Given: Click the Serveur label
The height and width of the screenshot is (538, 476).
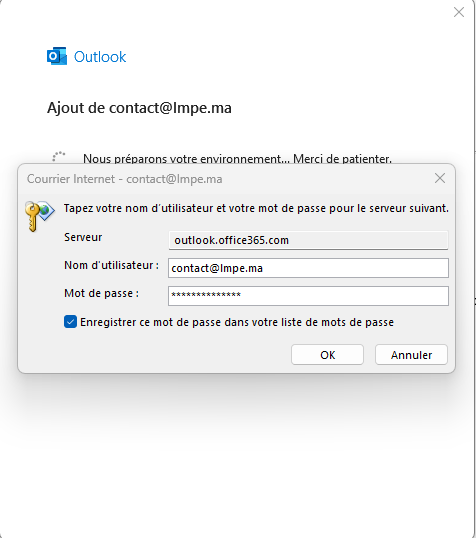Looking at the screenshot, I should (x=83, y=237).
